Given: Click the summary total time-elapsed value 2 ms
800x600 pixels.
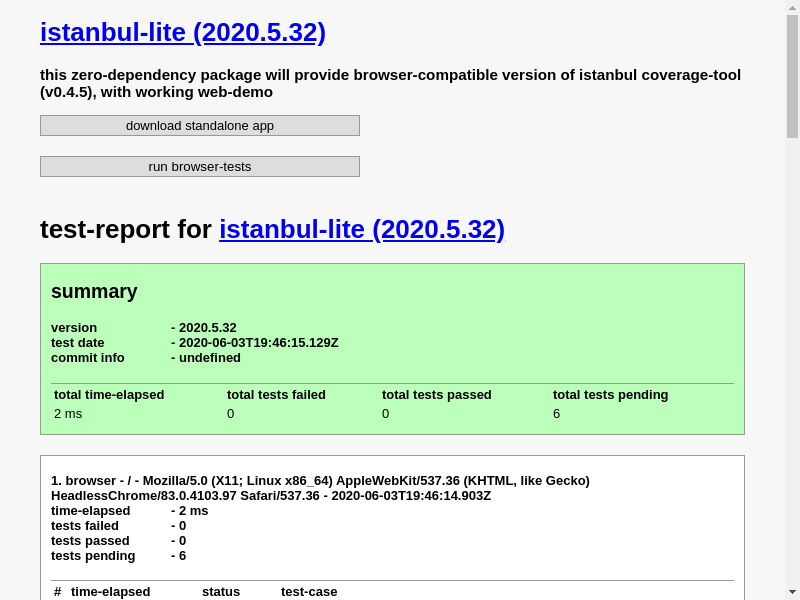Looking at the screenshot, I should (x=68, y=414).
